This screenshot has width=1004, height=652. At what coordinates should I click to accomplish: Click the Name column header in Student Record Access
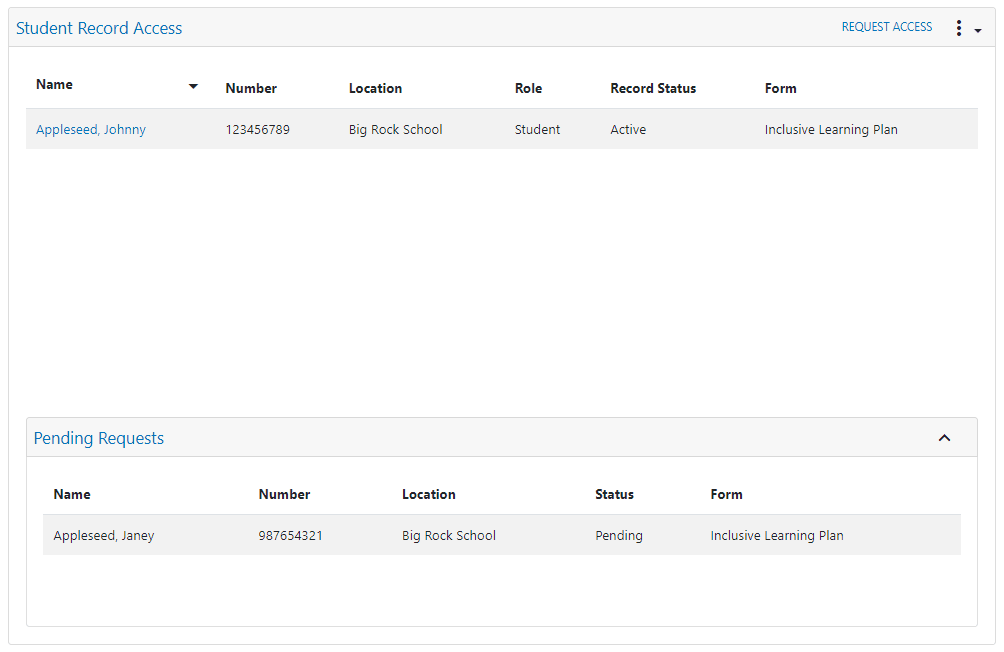pyautogui.click(x=54, y=85)
